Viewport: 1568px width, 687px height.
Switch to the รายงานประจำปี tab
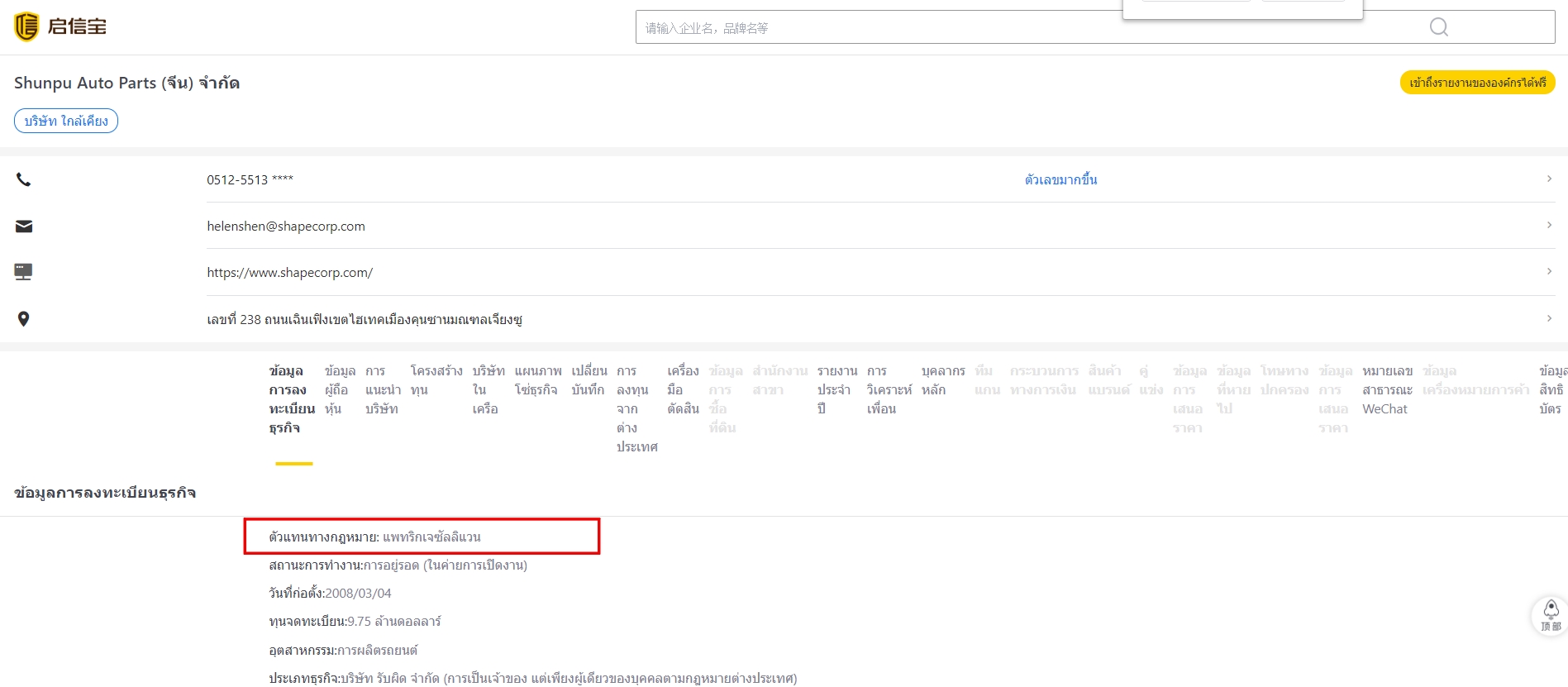836,389
